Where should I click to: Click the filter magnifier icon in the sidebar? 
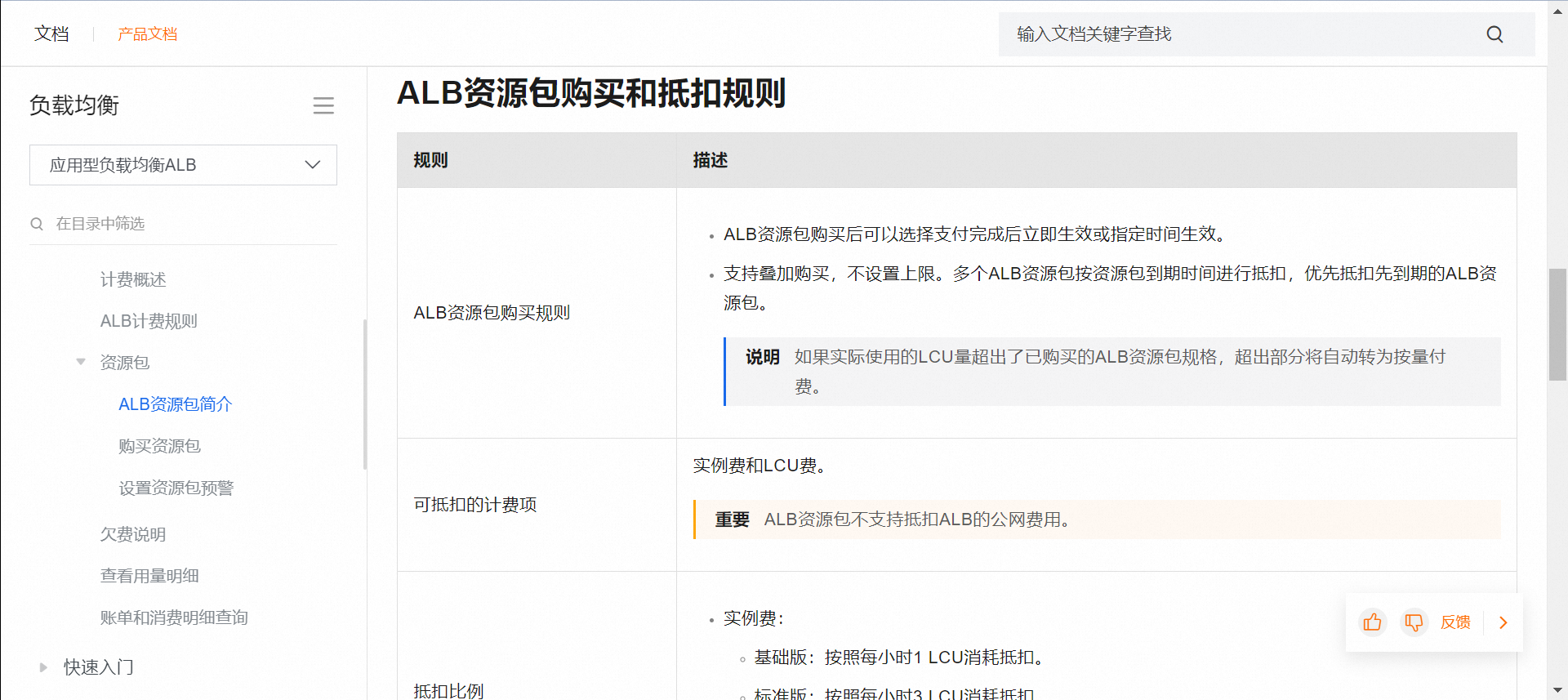click(x=37, y=224)
